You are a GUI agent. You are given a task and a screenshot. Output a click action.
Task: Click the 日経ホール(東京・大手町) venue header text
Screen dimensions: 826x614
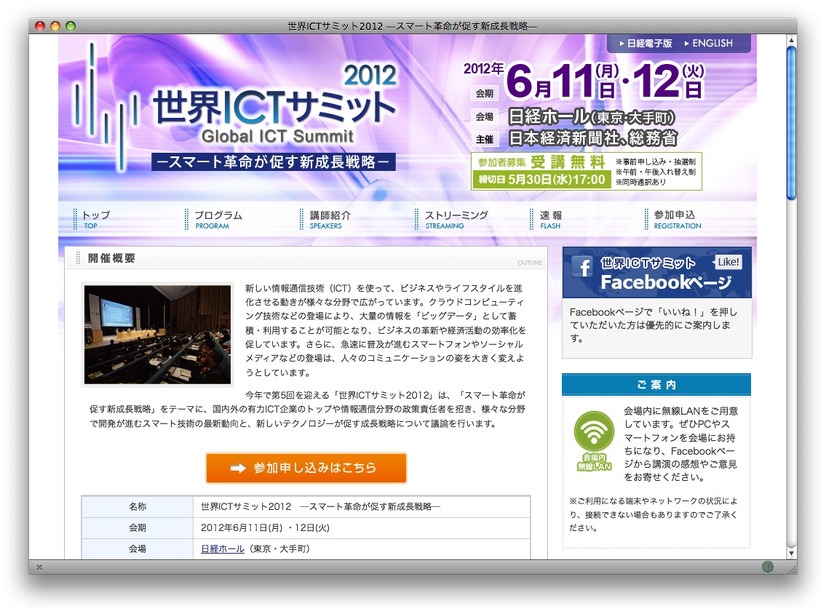click(x=592, y=117)
